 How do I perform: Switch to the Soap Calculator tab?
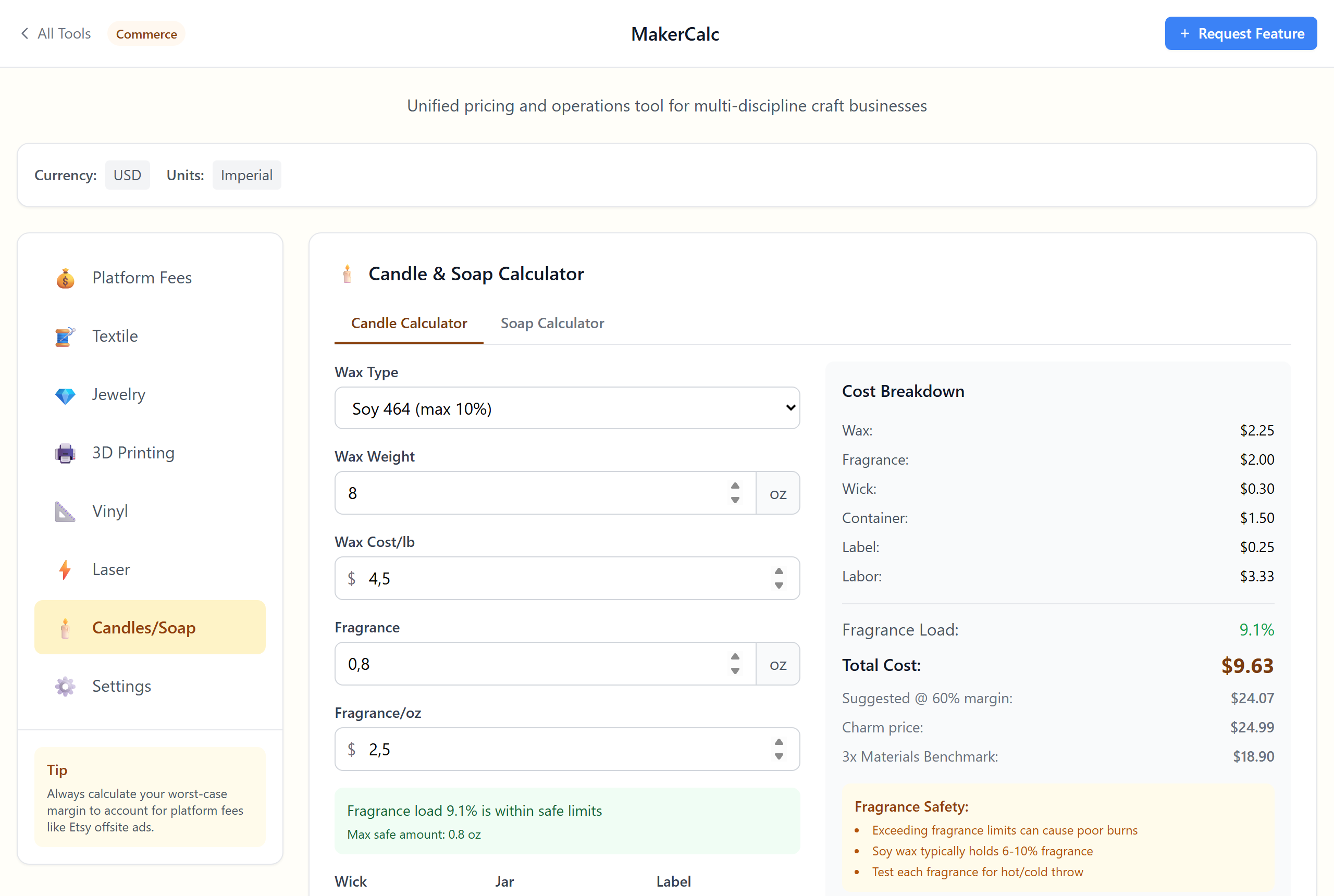[x=551, y=323]
